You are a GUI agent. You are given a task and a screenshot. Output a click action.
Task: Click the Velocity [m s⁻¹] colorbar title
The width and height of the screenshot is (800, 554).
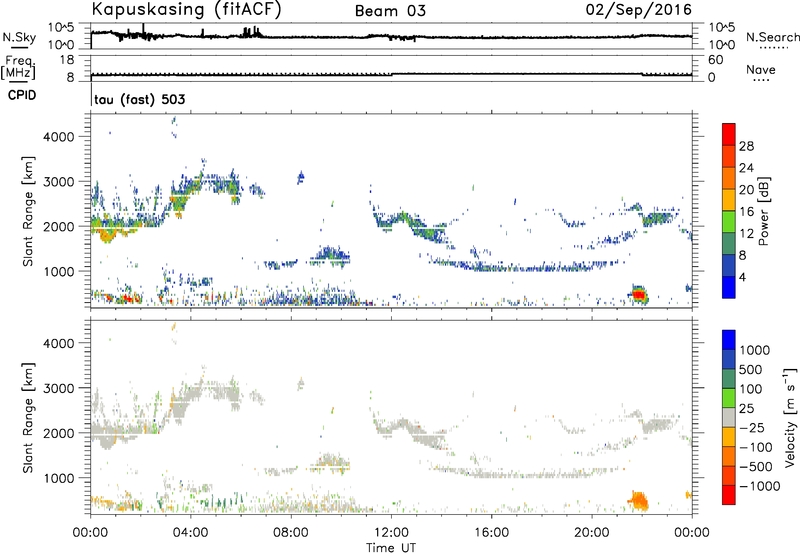[790, 417]
